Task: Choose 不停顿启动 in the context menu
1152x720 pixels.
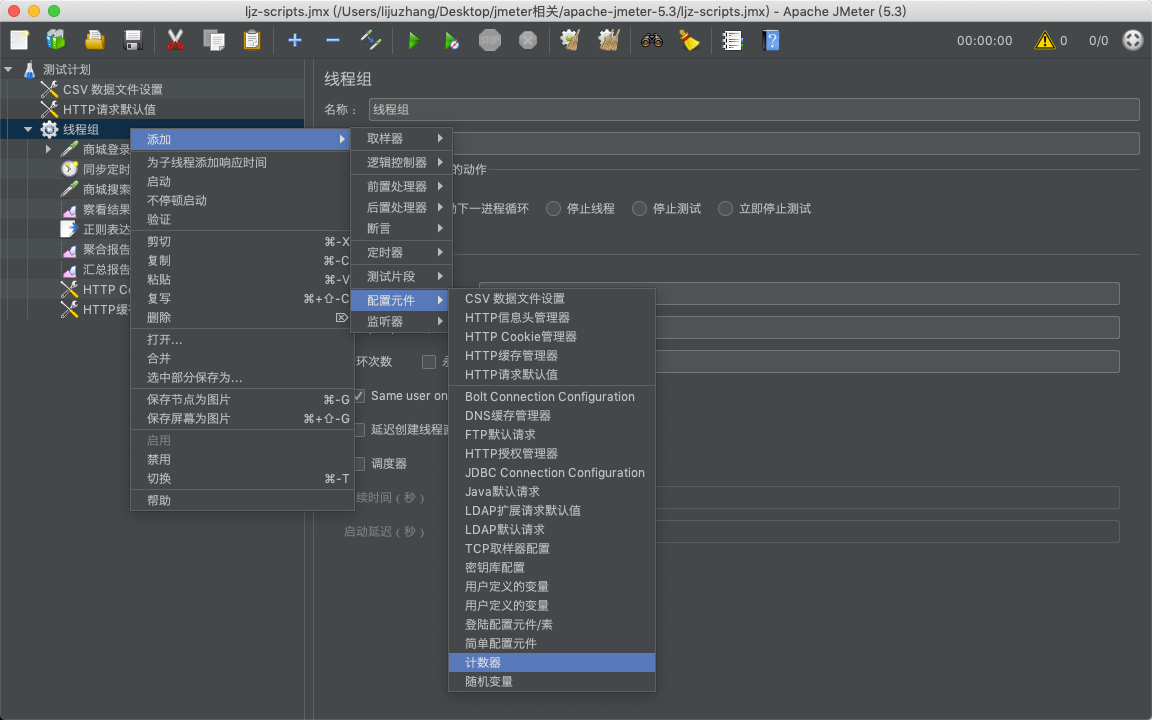Action: [x=242, y=201]
